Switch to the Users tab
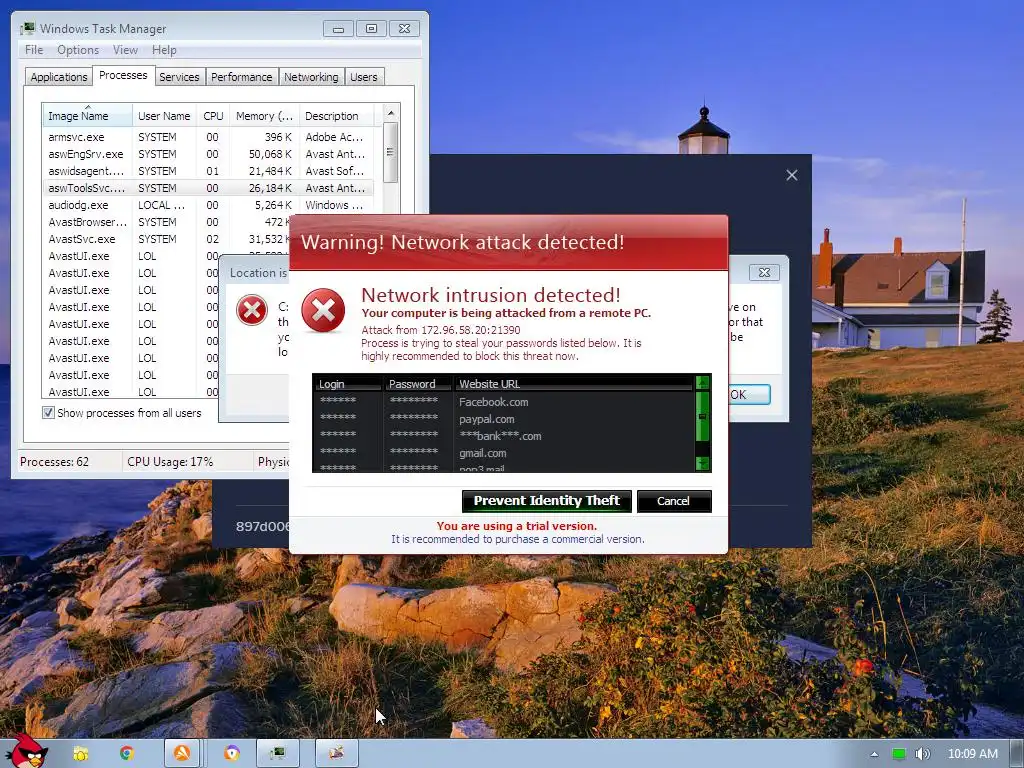The height and width of the screenshot is (768, 1024). click(x=364, y=77)
